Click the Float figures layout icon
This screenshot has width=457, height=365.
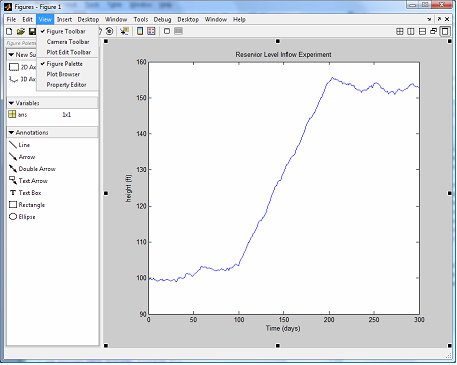(433, 31)
